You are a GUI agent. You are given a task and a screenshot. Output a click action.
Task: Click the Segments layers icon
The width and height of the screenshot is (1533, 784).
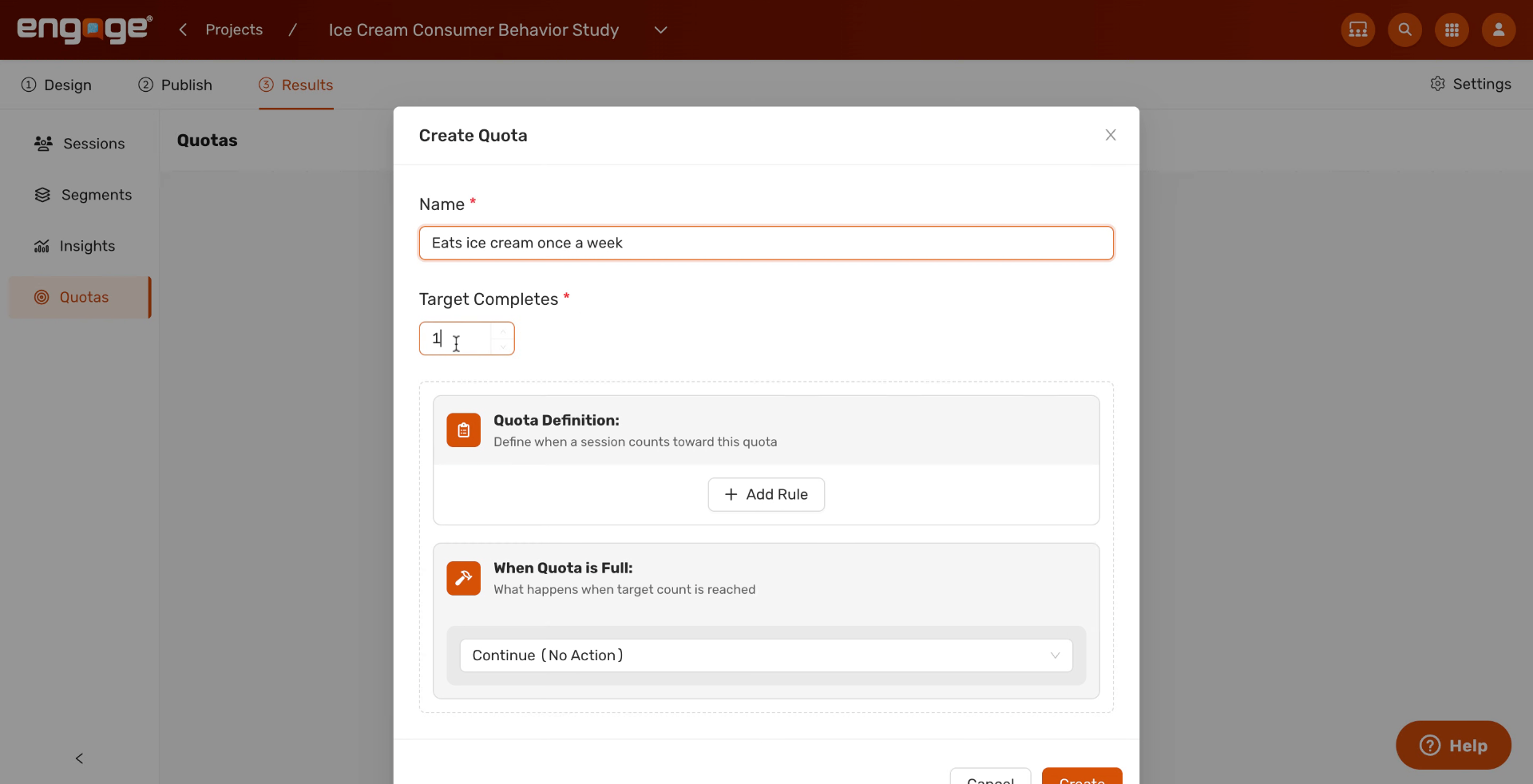pos(42,195)
